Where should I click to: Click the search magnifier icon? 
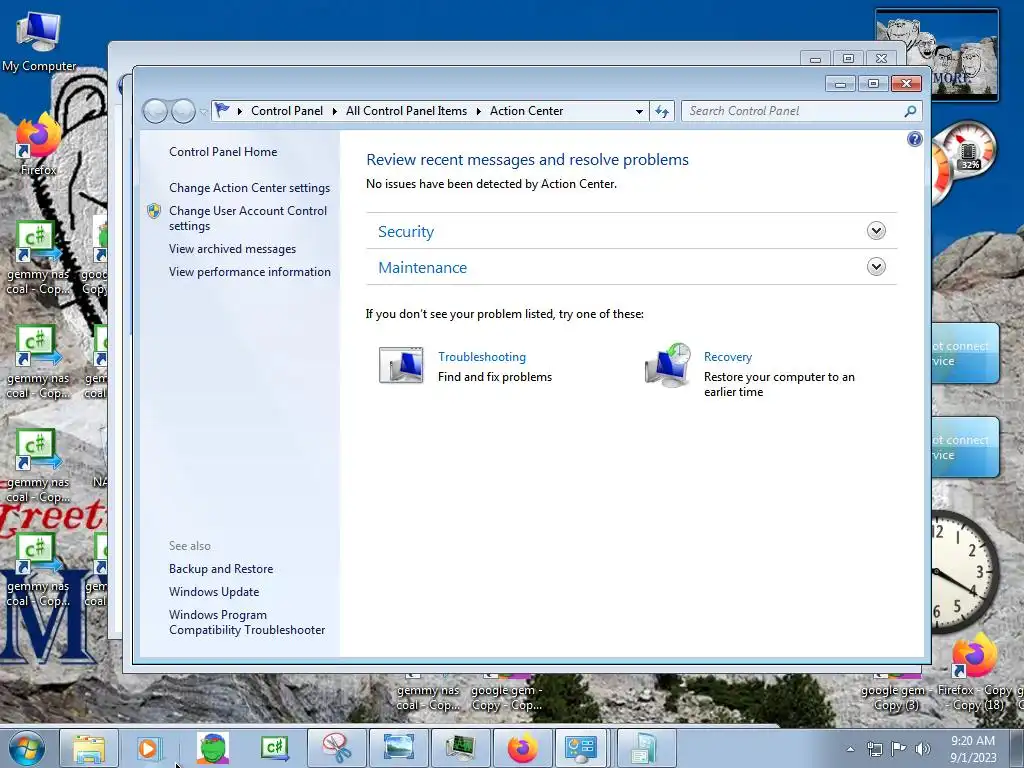910,111
